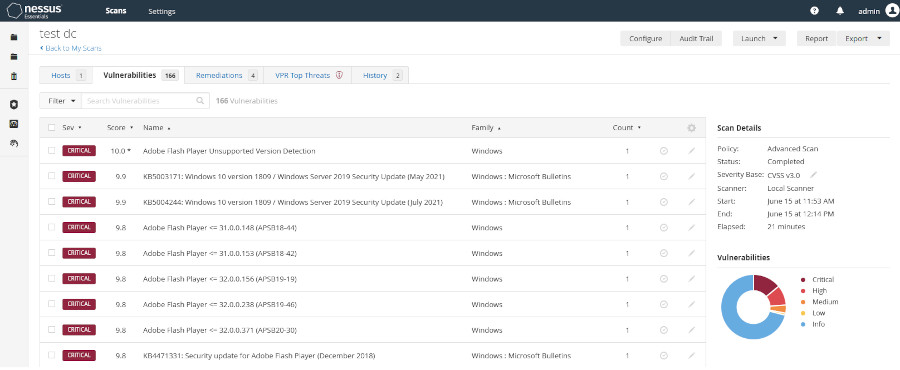The image size is (900, 370).
Task: Follow the Back to My Scans link
Action: (x=71, y=48)
